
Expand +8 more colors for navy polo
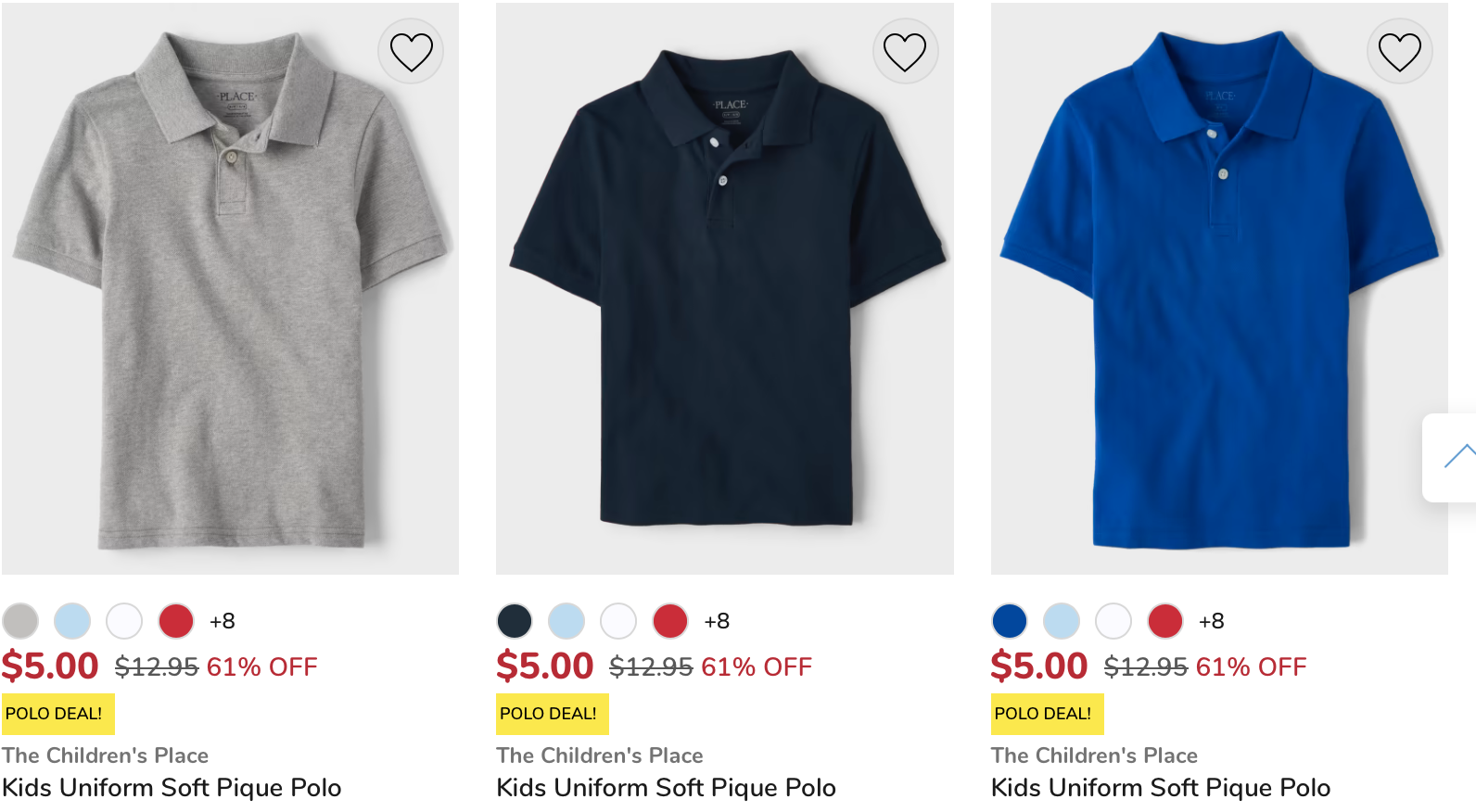pos(717,621)
